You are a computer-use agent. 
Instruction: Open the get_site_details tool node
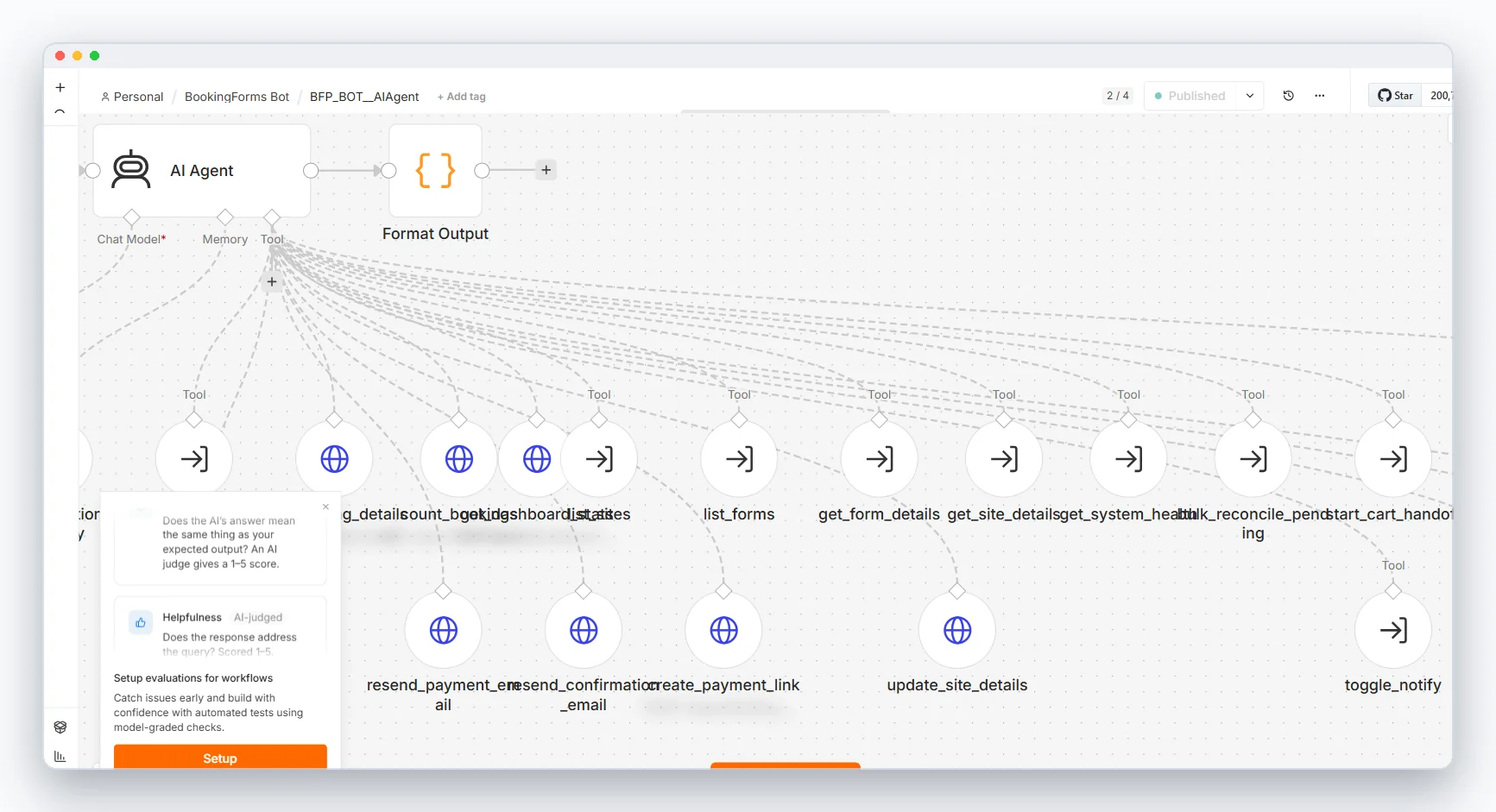[1003, 458]
